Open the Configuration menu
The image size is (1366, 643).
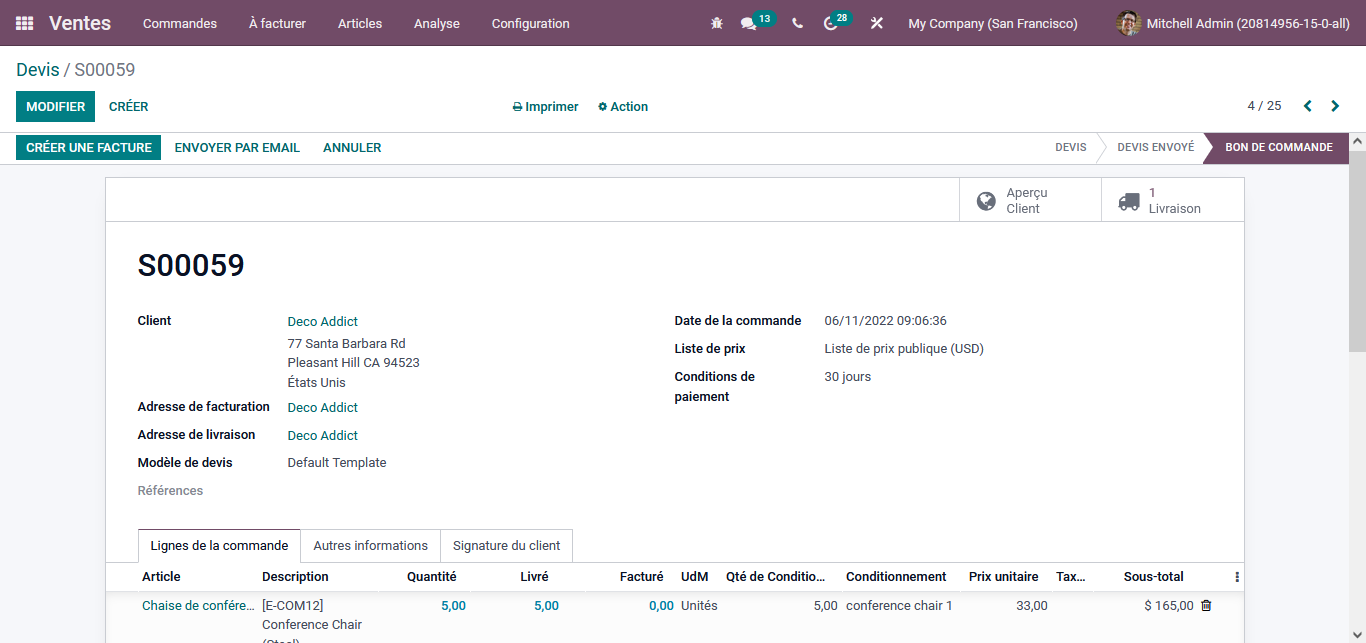[x=531, y=23]
